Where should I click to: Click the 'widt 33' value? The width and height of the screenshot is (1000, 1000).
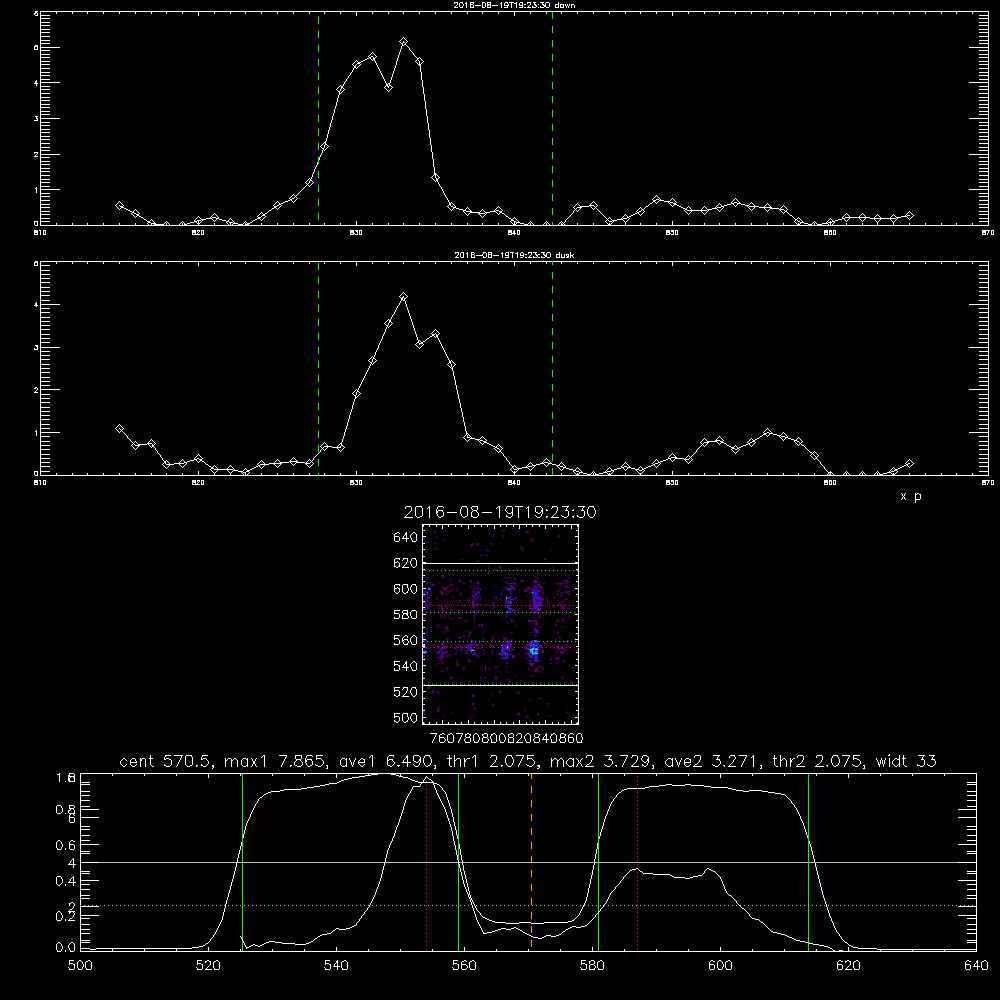coord(906,761)
